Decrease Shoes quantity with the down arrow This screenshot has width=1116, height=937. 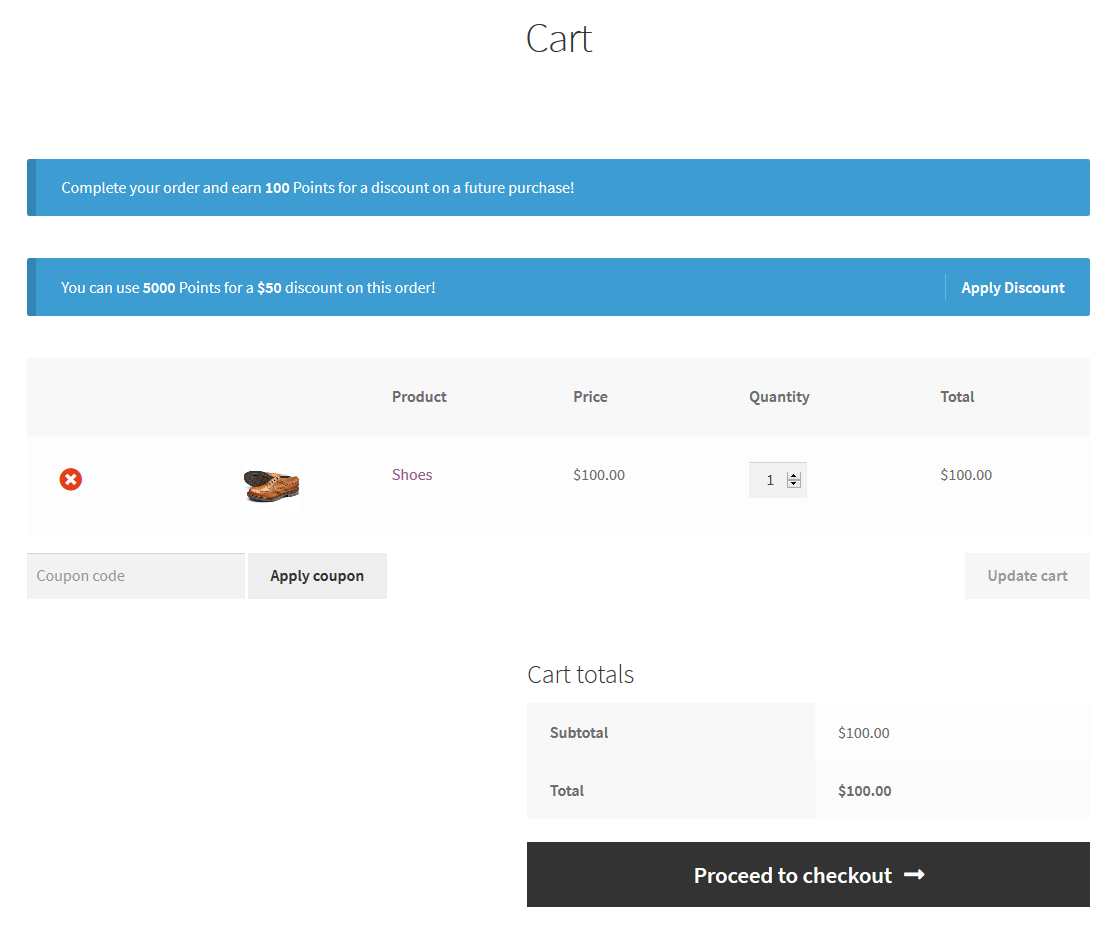coord(794,485)
